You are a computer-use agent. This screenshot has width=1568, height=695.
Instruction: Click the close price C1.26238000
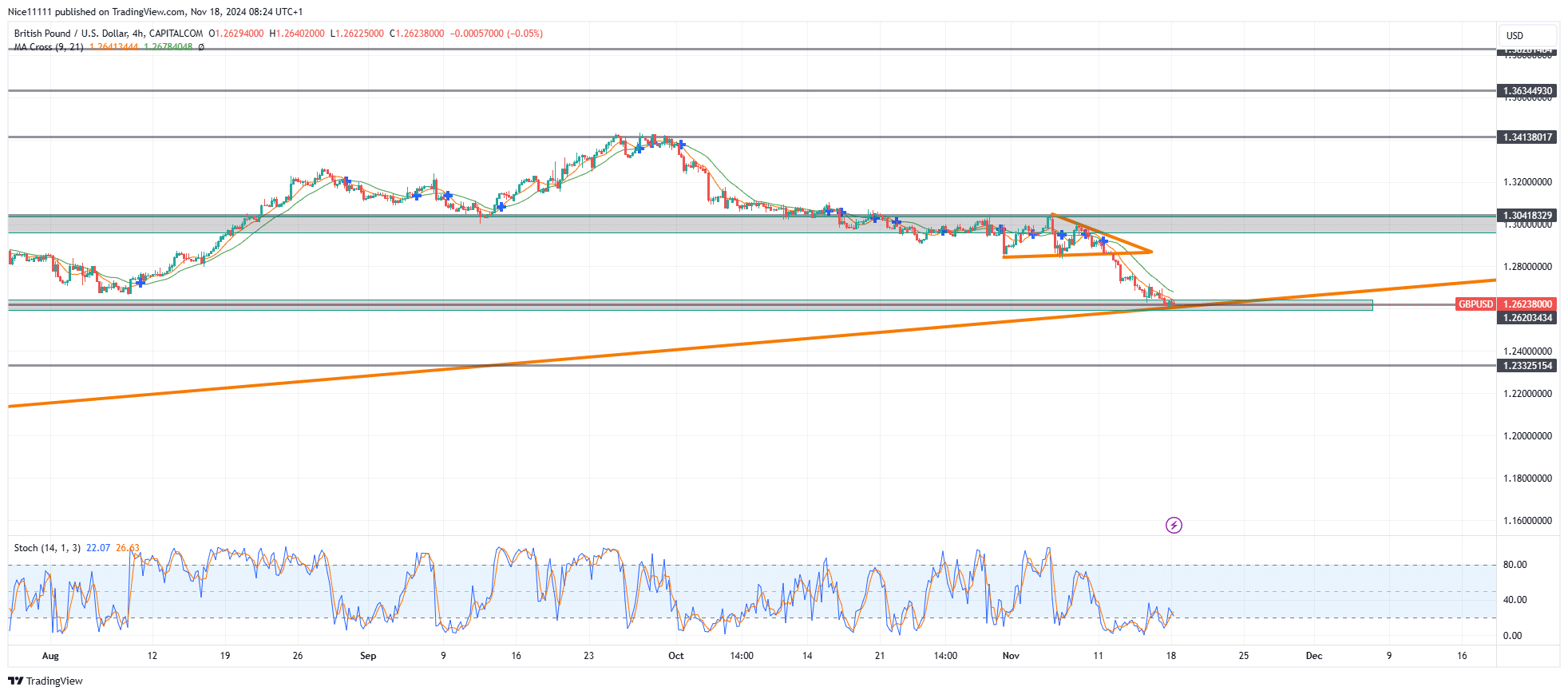(417, 34)
